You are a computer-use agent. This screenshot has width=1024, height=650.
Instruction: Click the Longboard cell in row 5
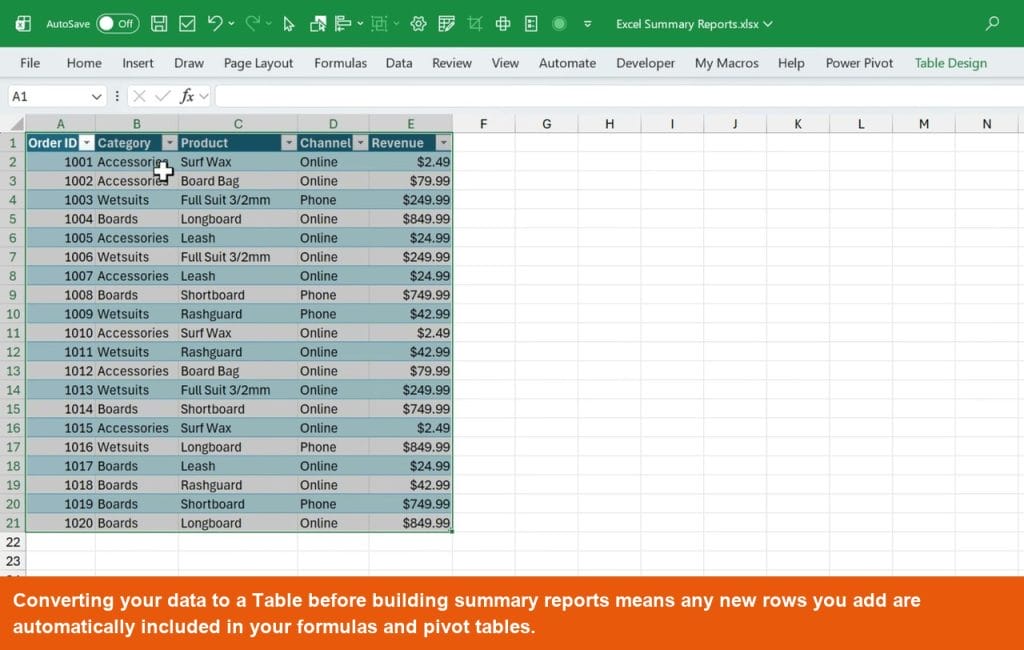point(238,219)
